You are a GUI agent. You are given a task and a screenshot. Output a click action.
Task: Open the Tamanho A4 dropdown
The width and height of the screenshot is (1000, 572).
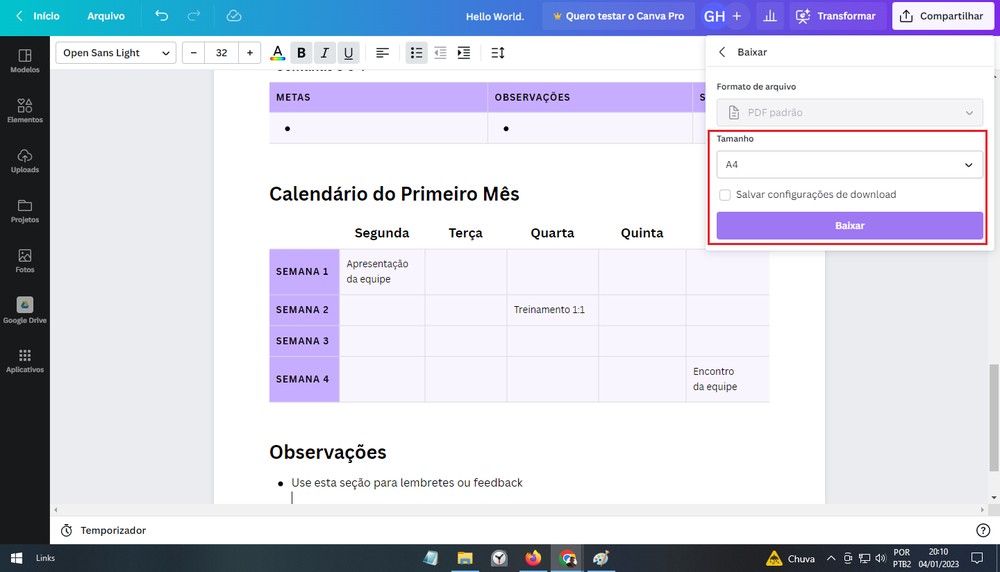click(849, 165)
